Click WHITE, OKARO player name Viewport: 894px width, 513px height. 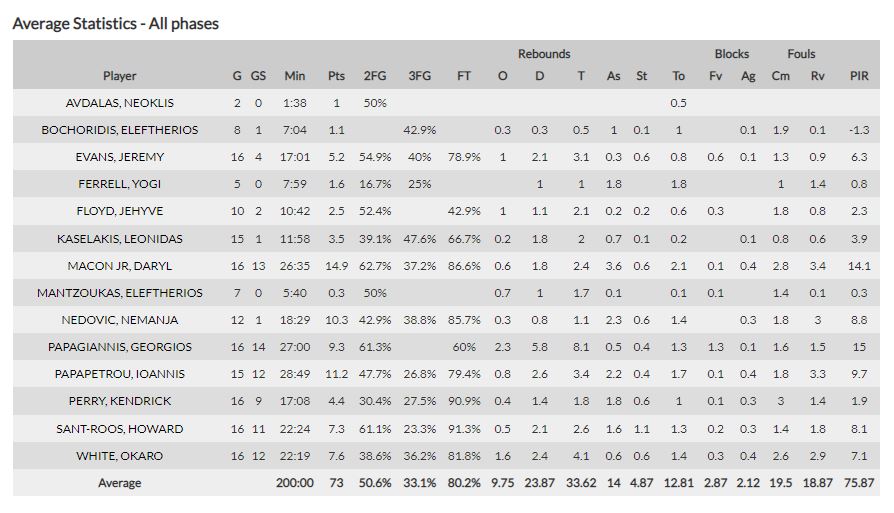tap(120, 456)
